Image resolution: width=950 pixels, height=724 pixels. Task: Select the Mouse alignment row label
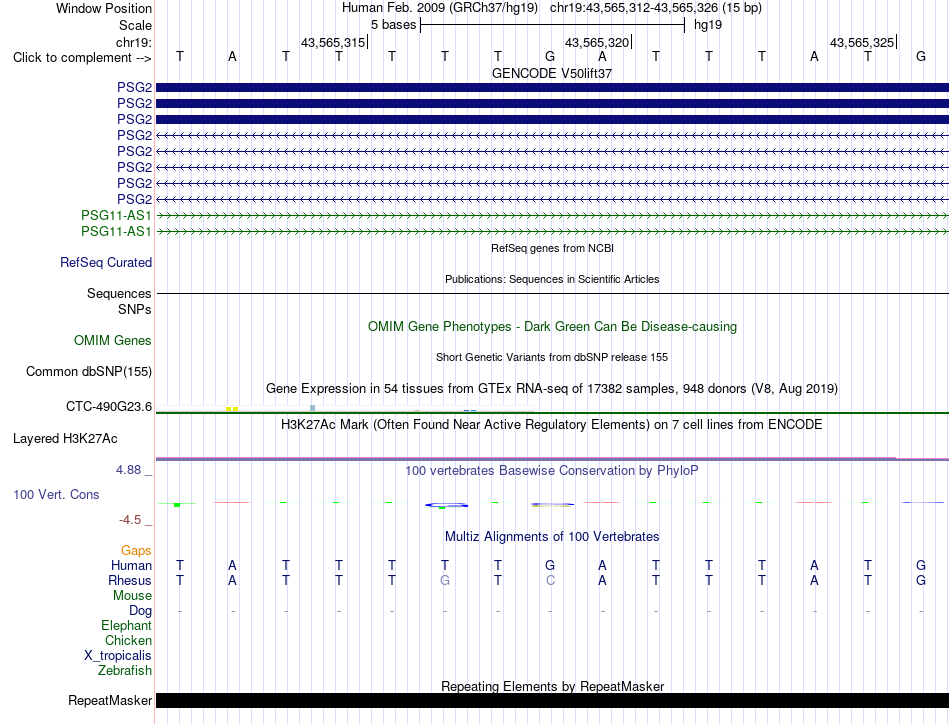pos(132,596)
